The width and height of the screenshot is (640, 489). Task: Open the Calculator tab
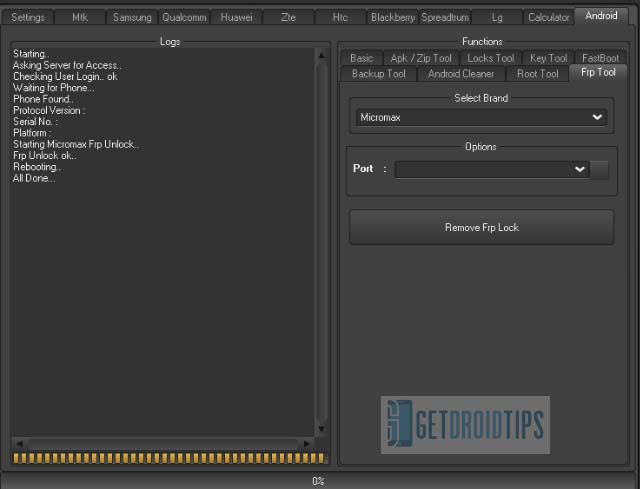[549, 18]
